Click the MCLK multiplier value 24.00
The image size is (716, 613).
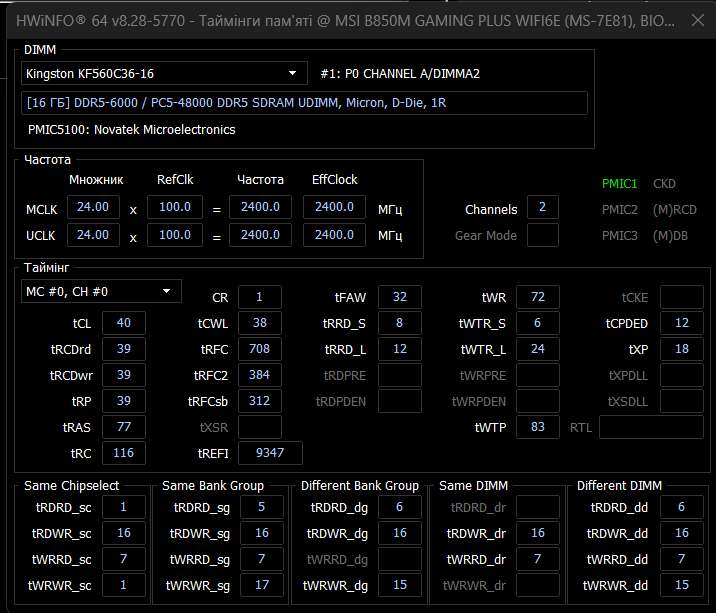tap(92, 207)
